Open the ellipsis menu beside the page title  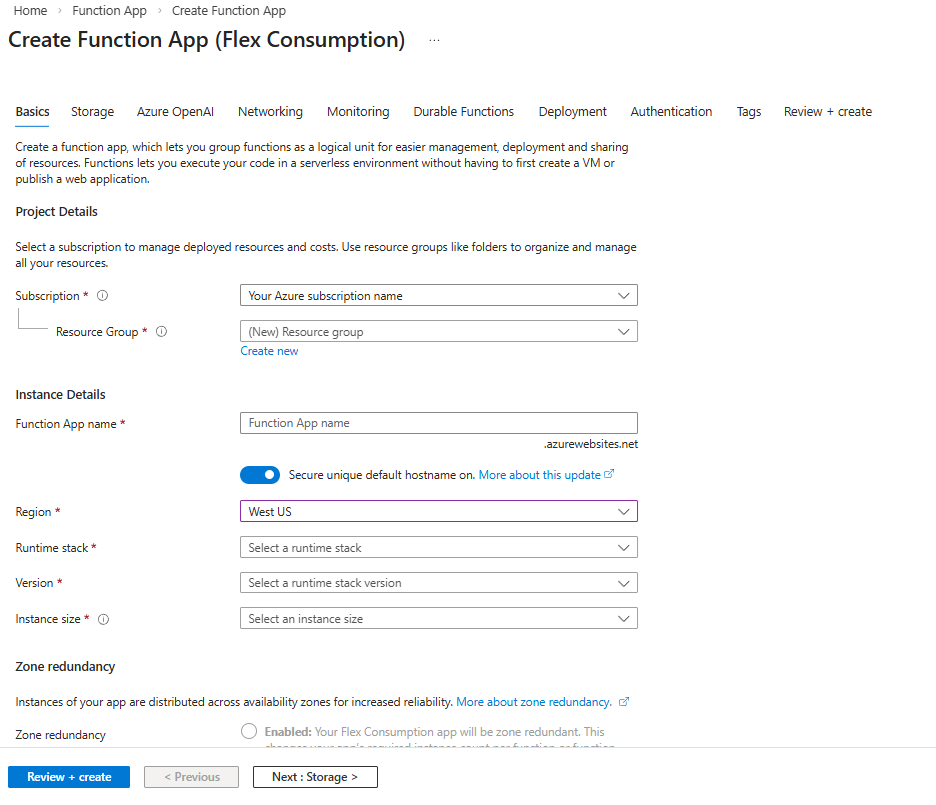[x=434, y=39]
